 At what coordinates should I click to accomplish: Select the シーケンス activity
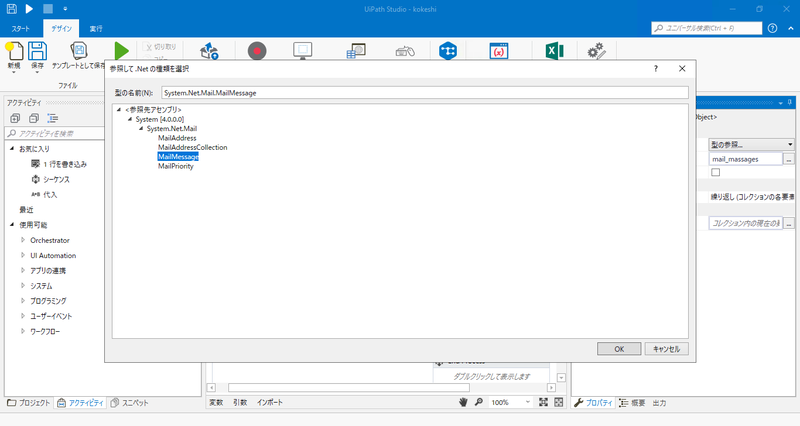[50, 179]
